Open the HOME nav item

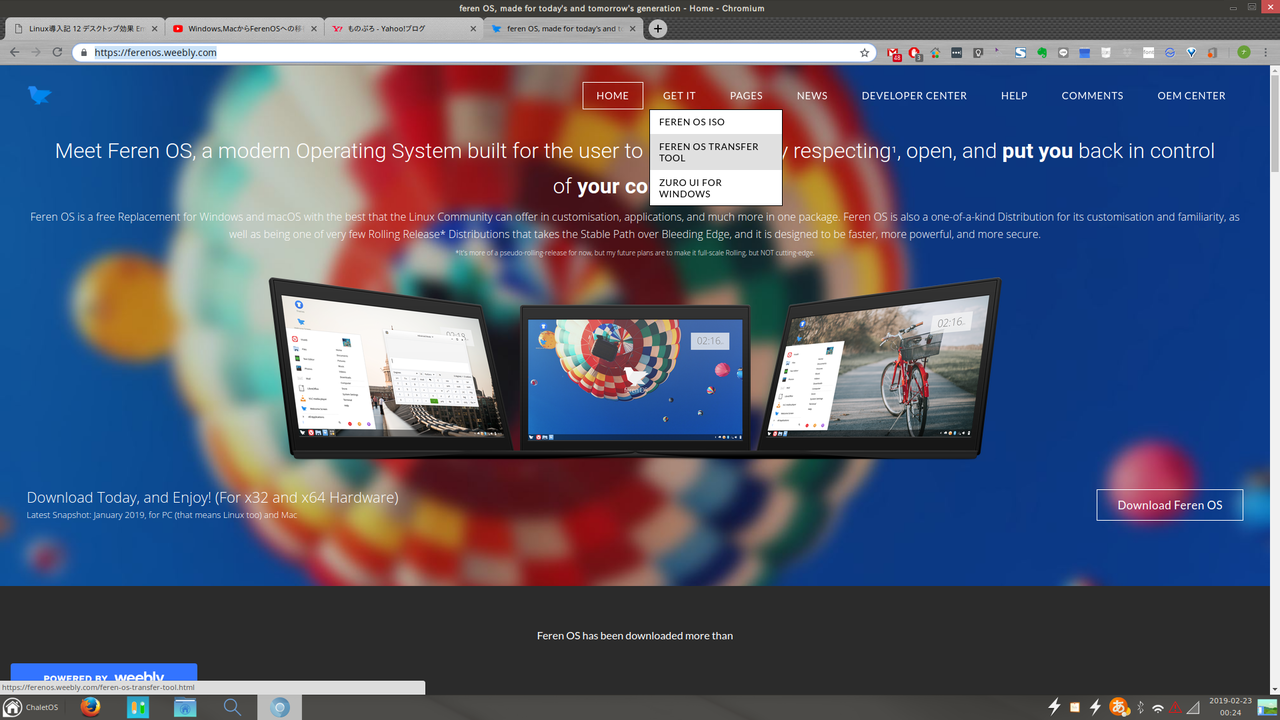tap(613, 96)
